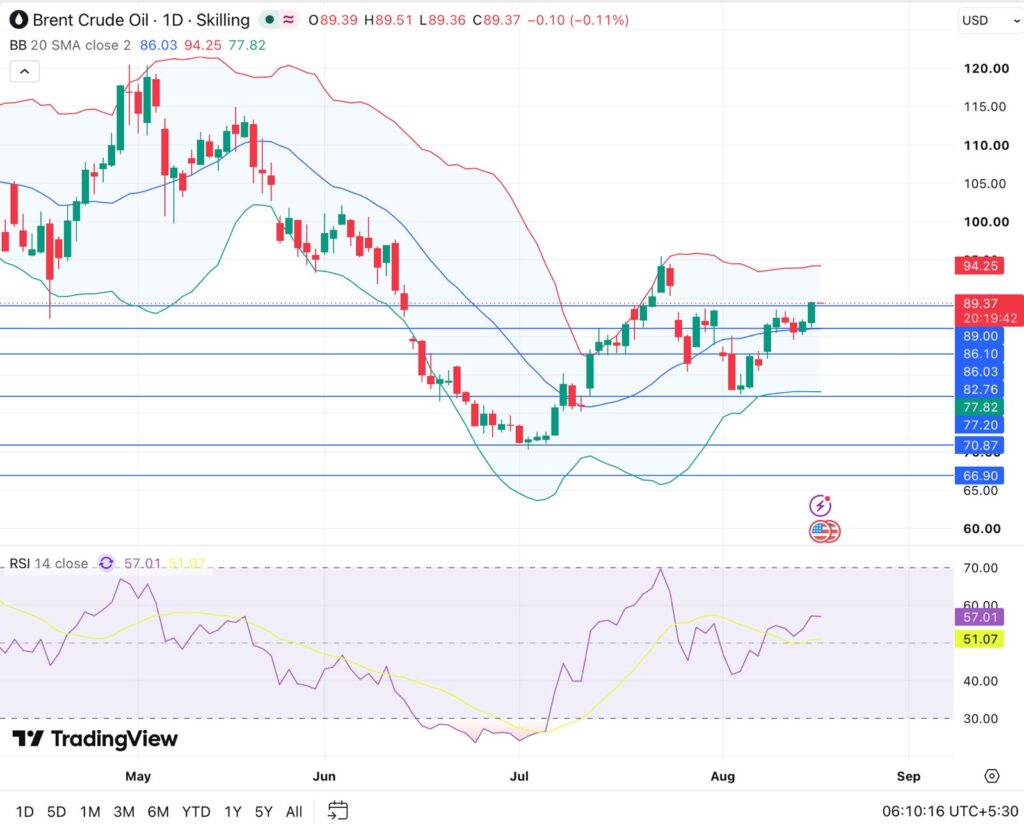
Task: Click the blue BB value 86.03 in legend
Action: [158, 45]
